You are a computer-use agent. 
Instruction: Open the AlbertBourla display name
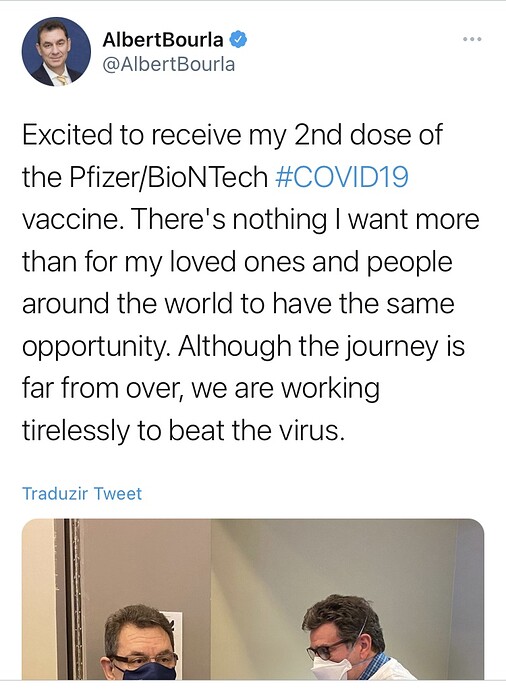[x=163, y=40]
